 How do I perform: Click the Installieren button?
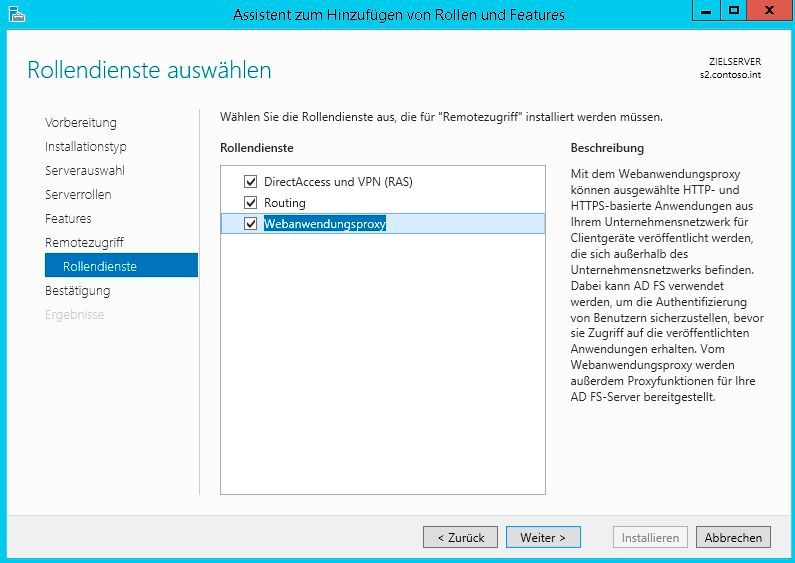(650, 537)
